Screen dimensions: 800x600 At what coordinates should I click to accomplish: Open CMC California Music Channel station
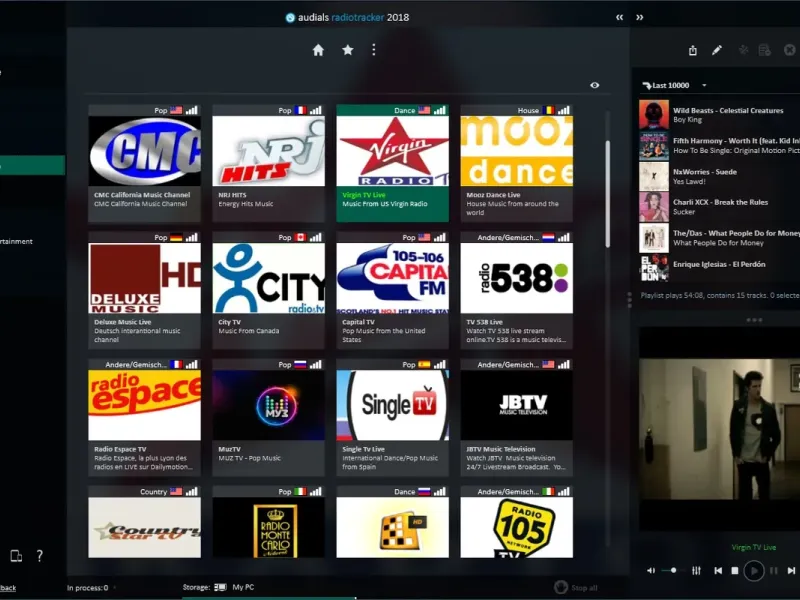point(144,163)
